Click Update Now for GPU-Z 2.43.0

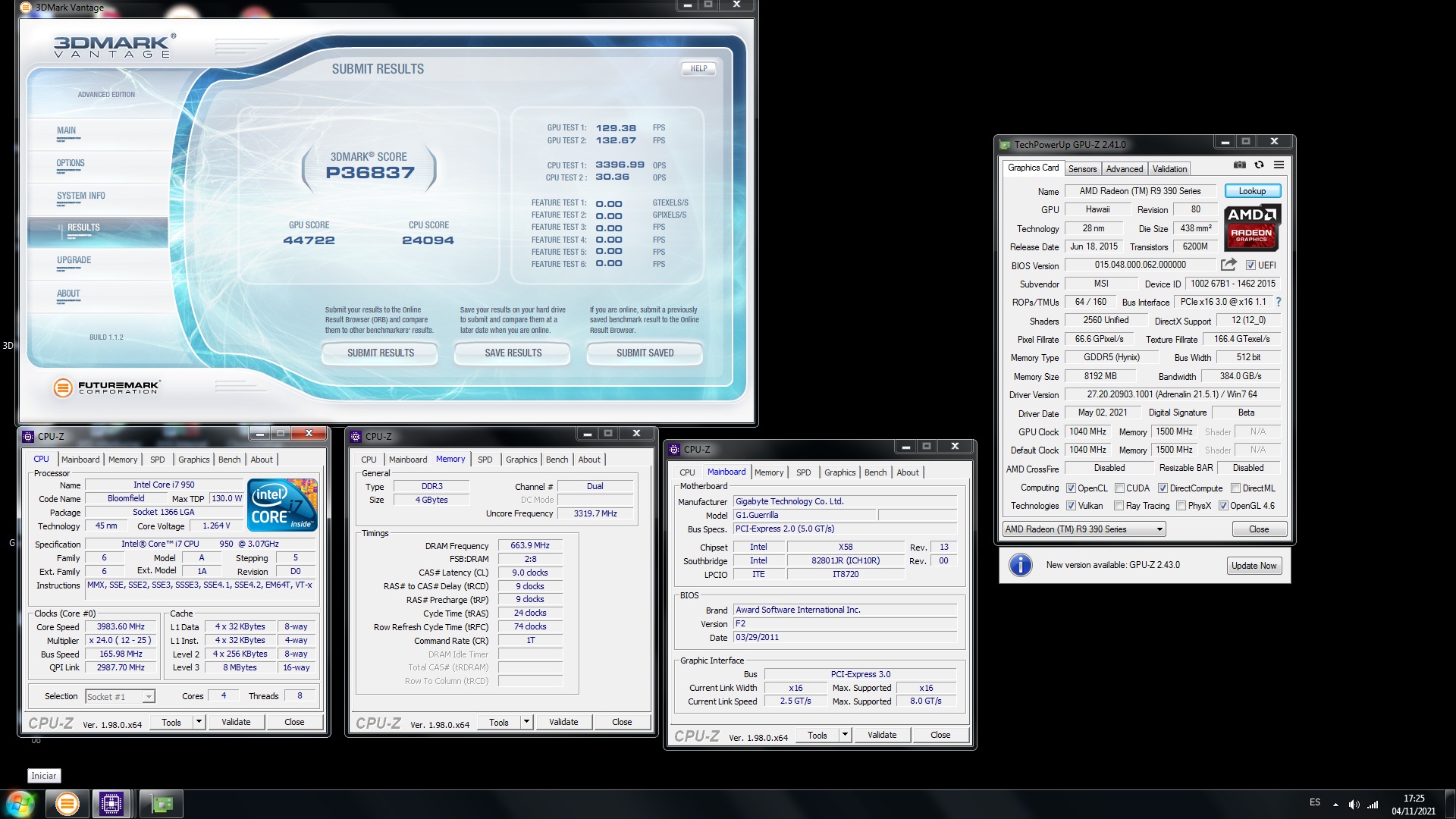(1254, 566)
